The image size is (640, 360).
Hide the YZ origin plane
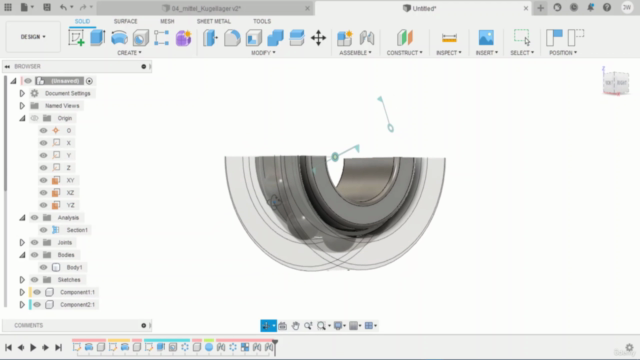[x=43, y=205]
